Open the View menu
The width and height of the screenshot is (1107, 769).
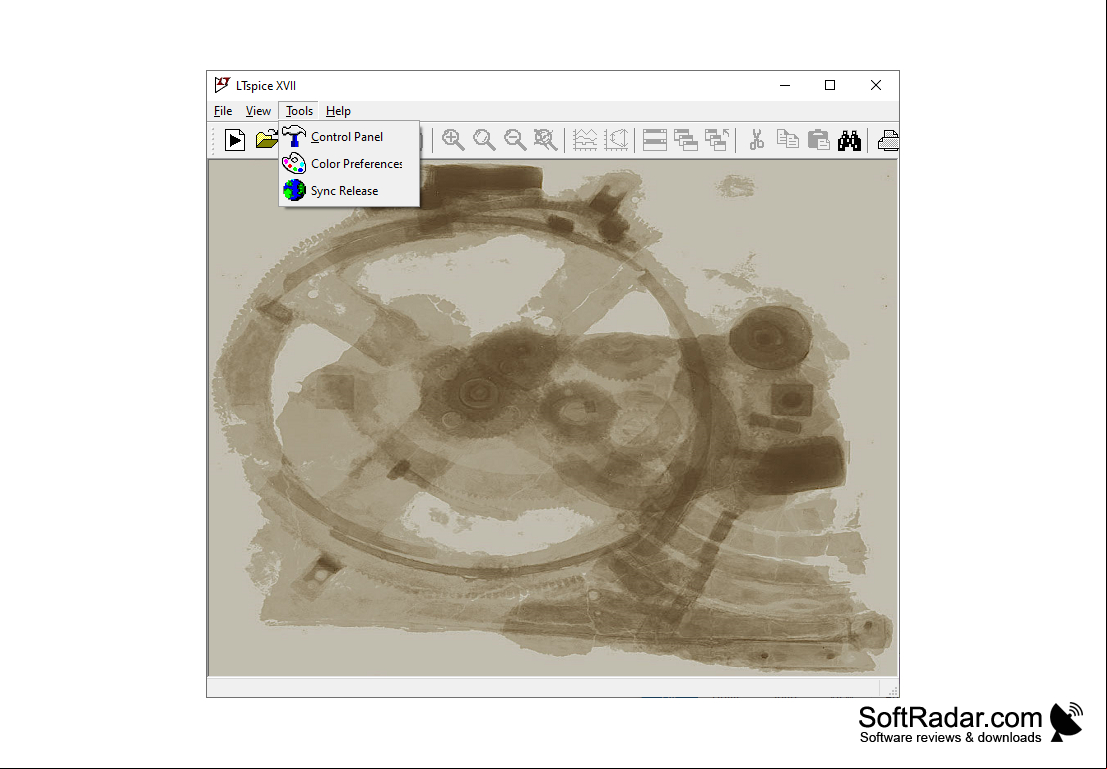pos(258,111)
